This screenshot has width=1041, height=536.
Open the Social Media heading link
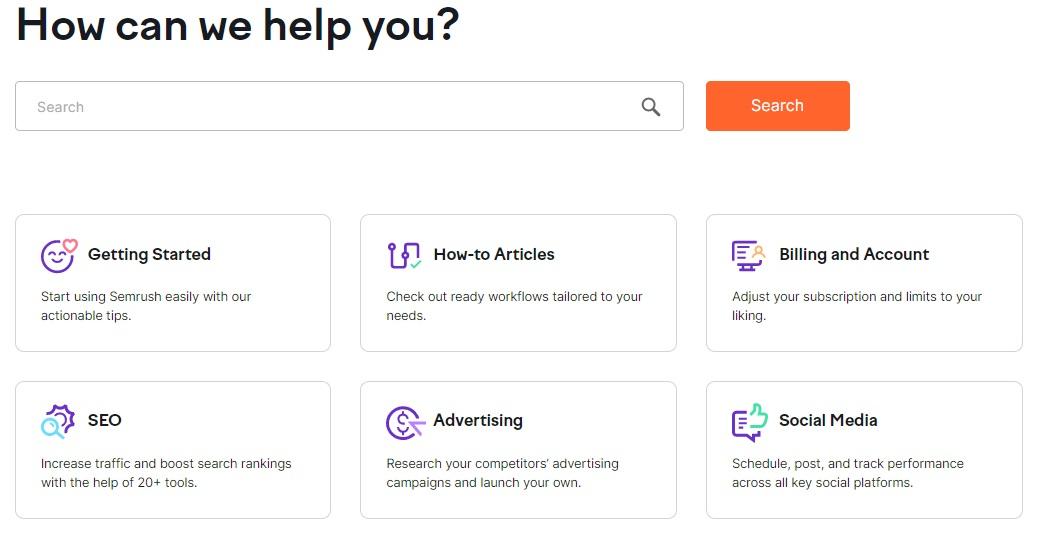[828, 420]
